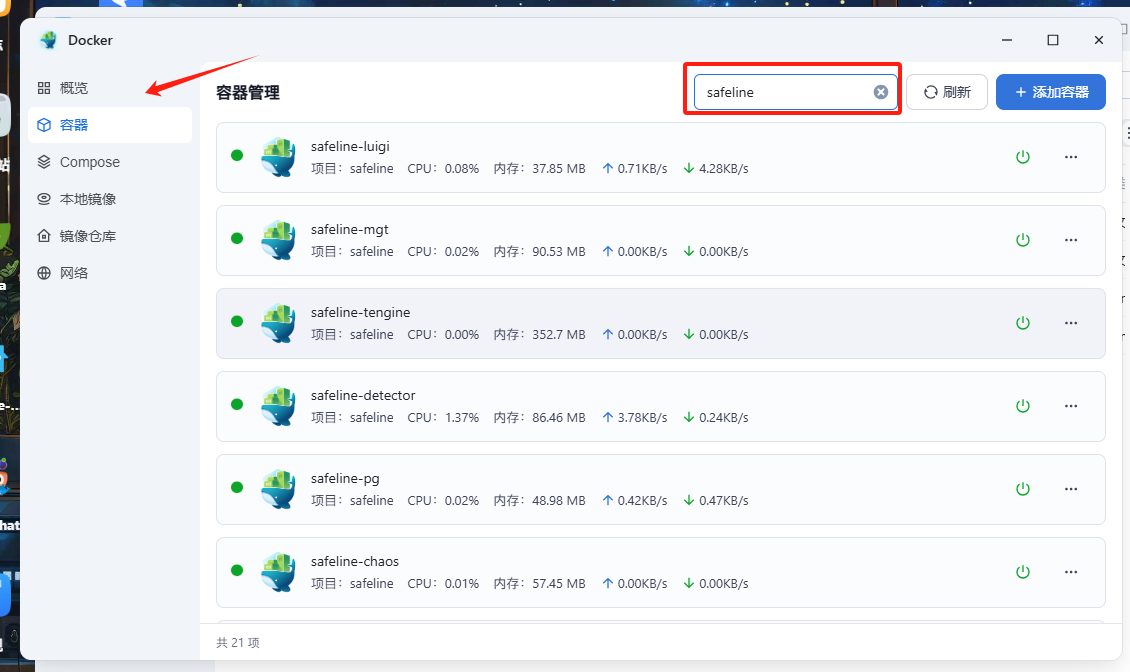Click the 37.85 MB memory value
1130x672 pixels.
[559, 169]
